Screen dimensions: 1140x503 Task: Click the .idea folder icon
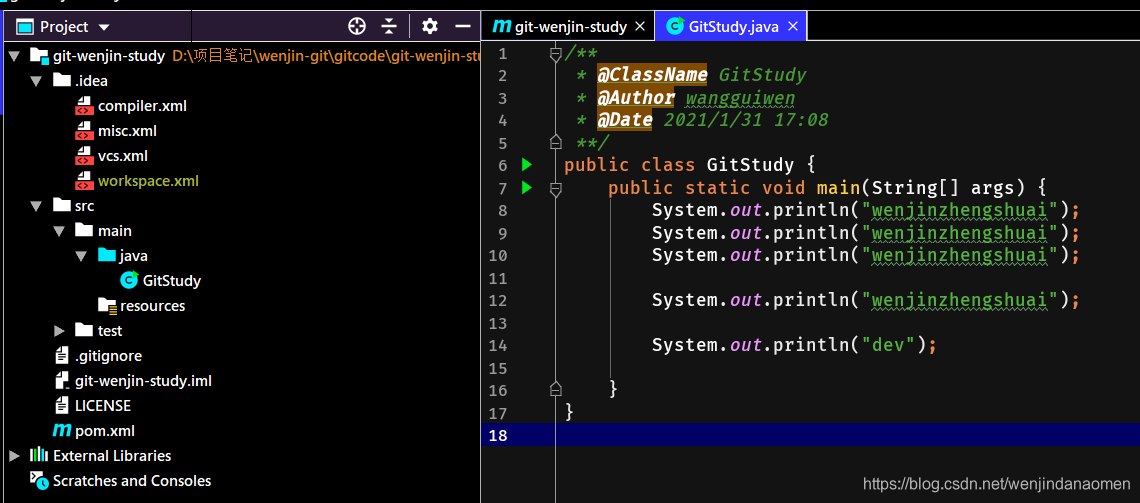(62, 80)
